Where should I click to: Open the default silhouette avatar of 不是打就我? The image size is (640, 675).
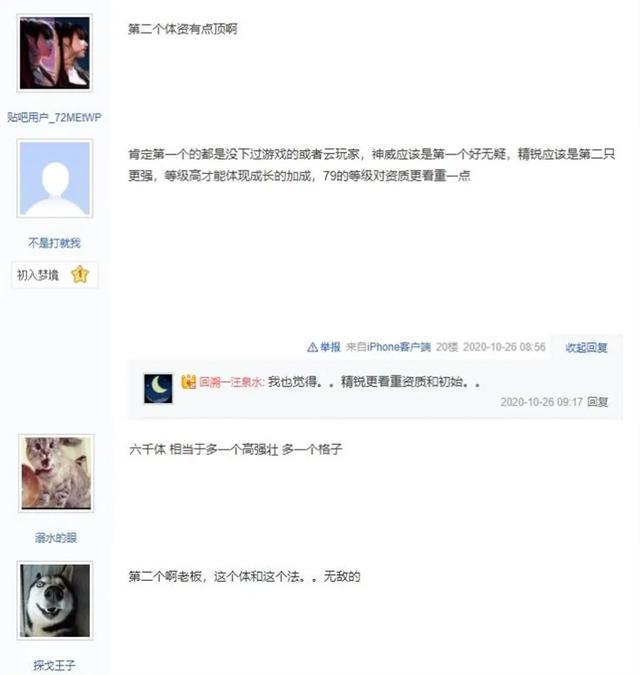55,178
